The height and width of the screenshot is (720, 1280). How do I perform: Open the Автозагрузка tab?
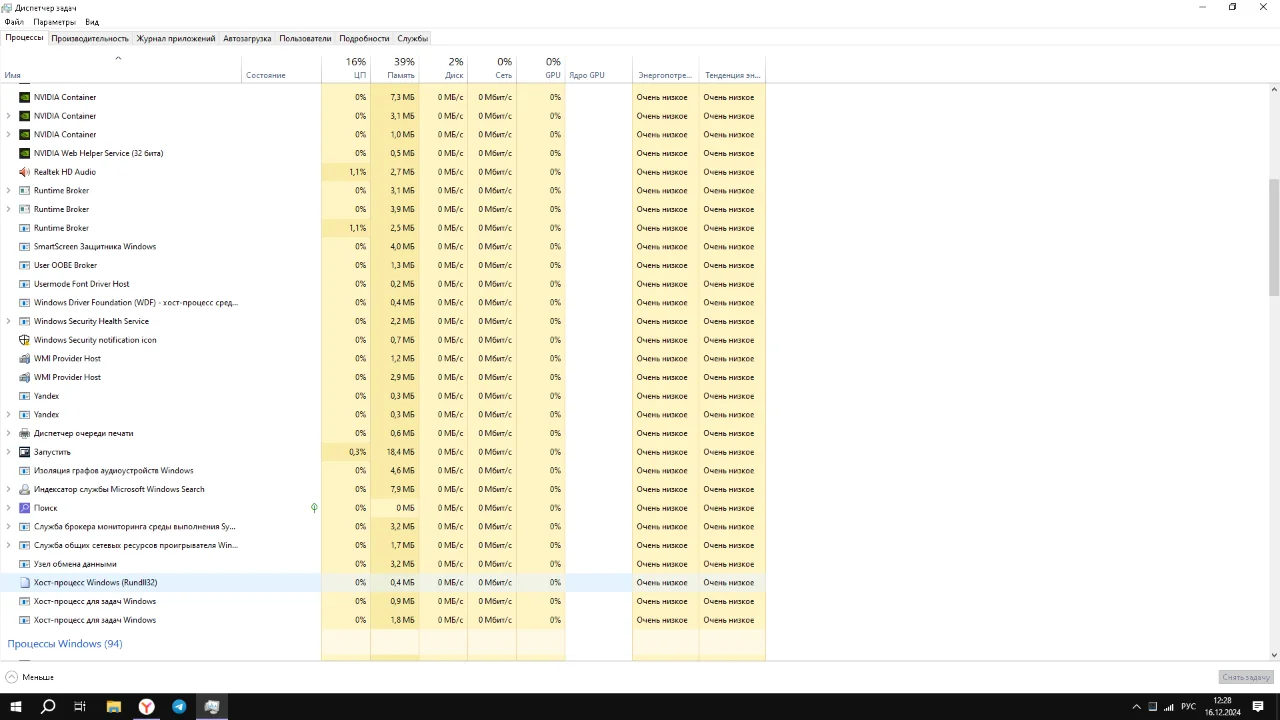[247, 38]
